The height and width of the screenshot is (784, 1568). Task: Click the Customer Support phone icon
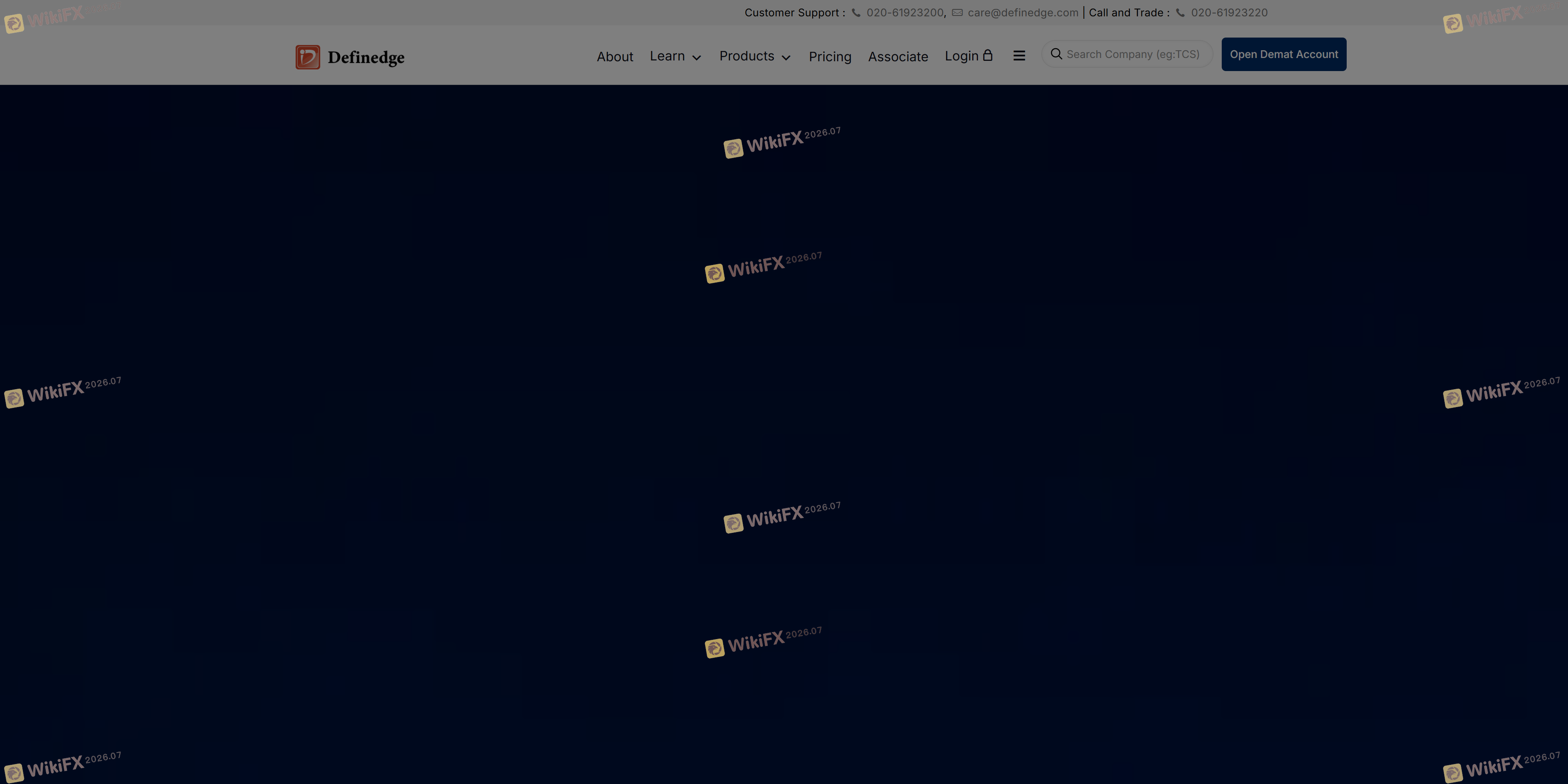(855, 13)
